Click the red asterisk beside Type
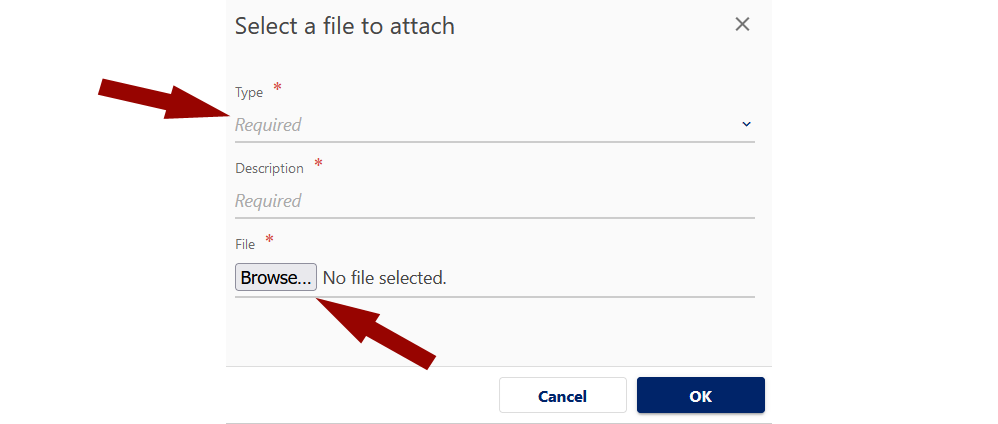This screenshot has width=998, height=424. click(277, 89)
